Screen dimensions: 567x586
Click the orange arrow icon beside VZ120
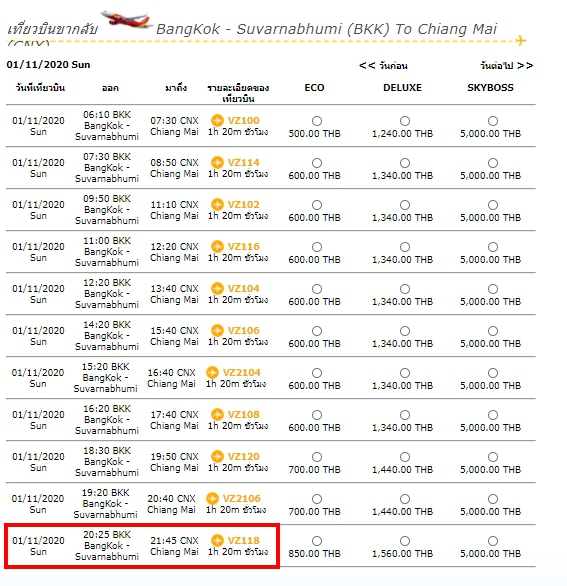coord(217,456)
